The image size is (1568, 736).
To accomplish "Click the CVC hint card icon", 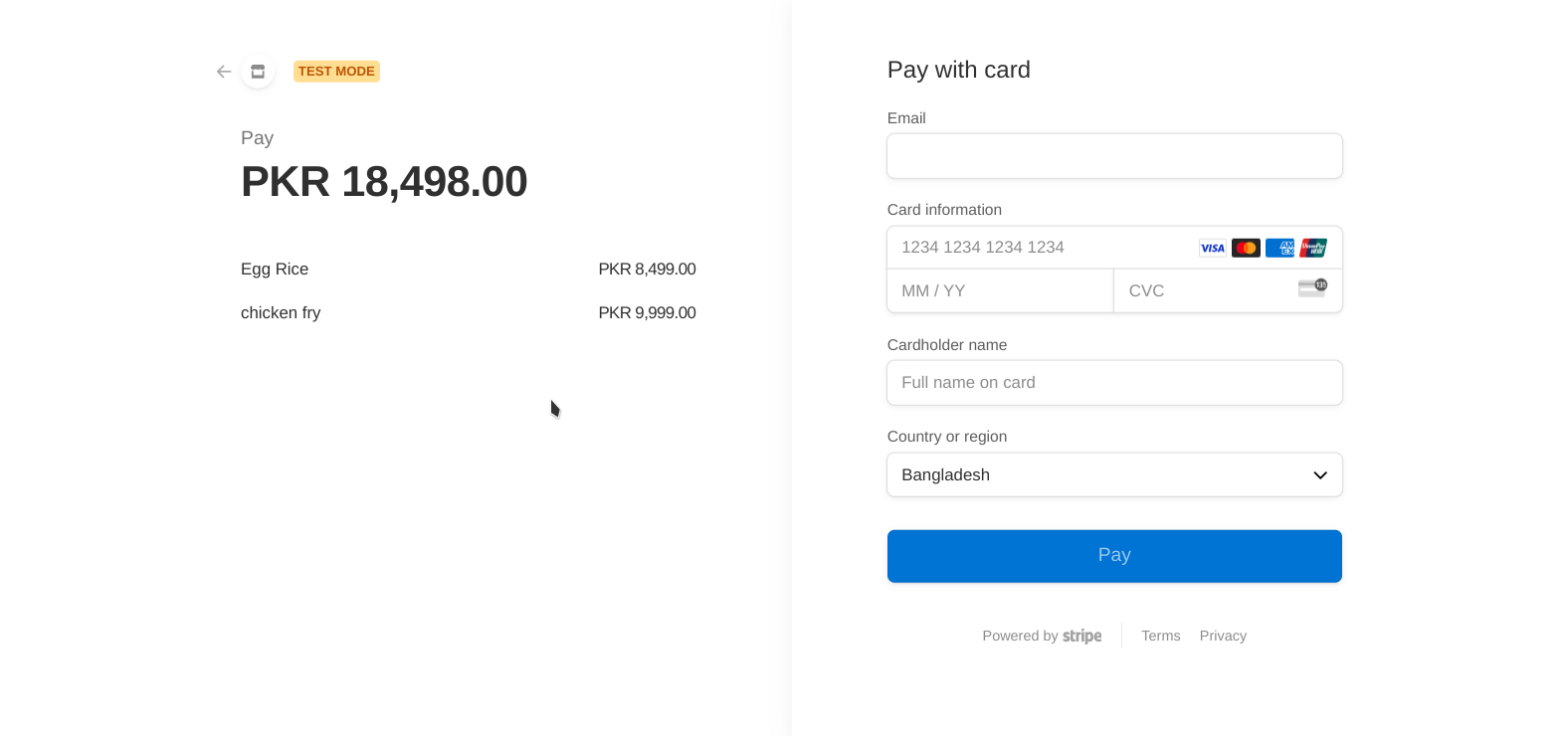I will click(1311, 287).
